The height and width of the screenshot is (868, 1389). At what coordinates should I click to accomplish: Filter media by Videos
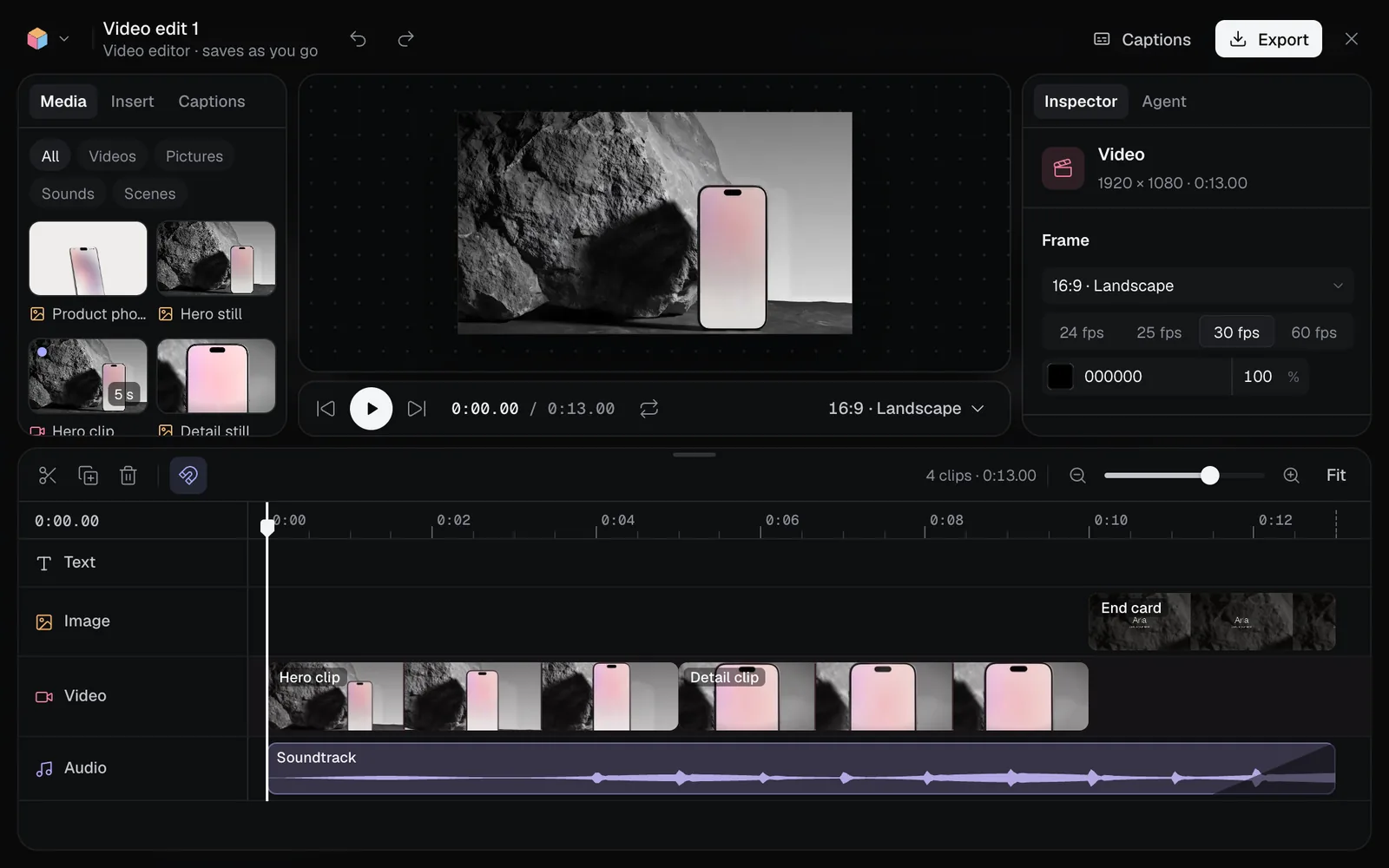coord(112,156)
